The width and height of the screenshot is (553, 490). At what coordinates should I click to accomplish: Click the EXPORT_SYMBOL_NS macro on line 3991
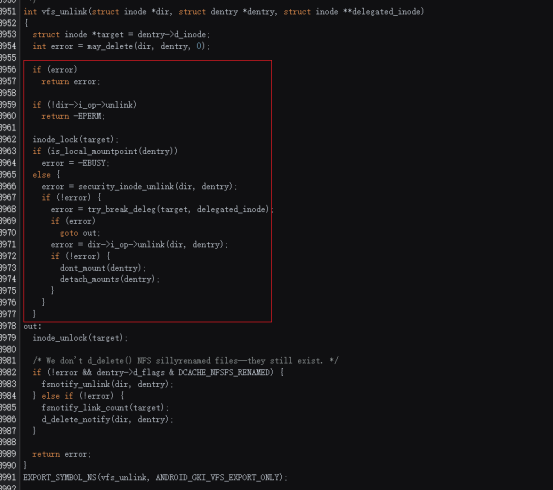[60, 477]
